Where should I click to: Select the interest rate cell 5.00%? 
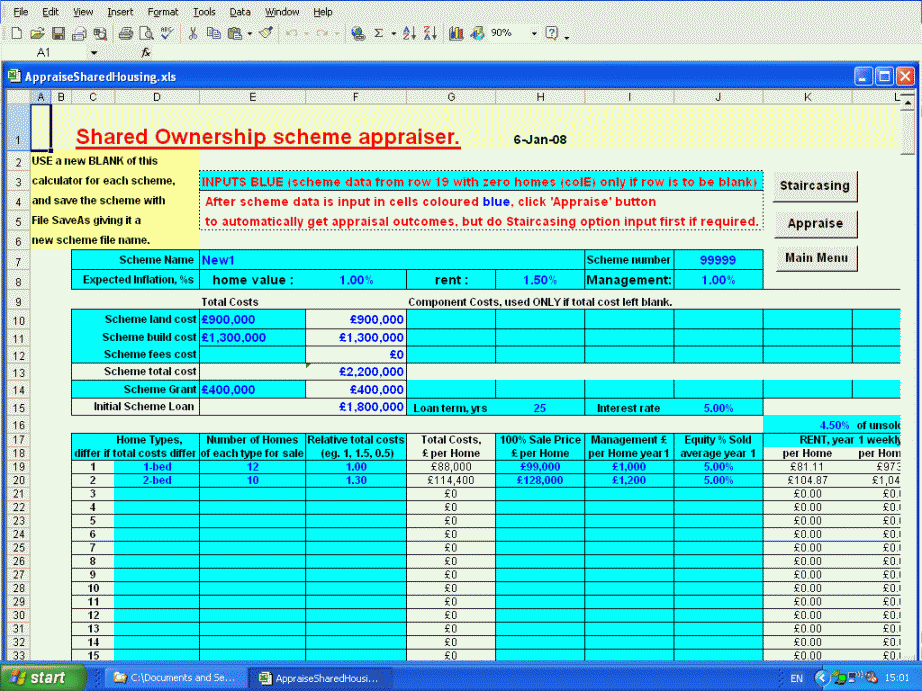click(x=718, y=408)
